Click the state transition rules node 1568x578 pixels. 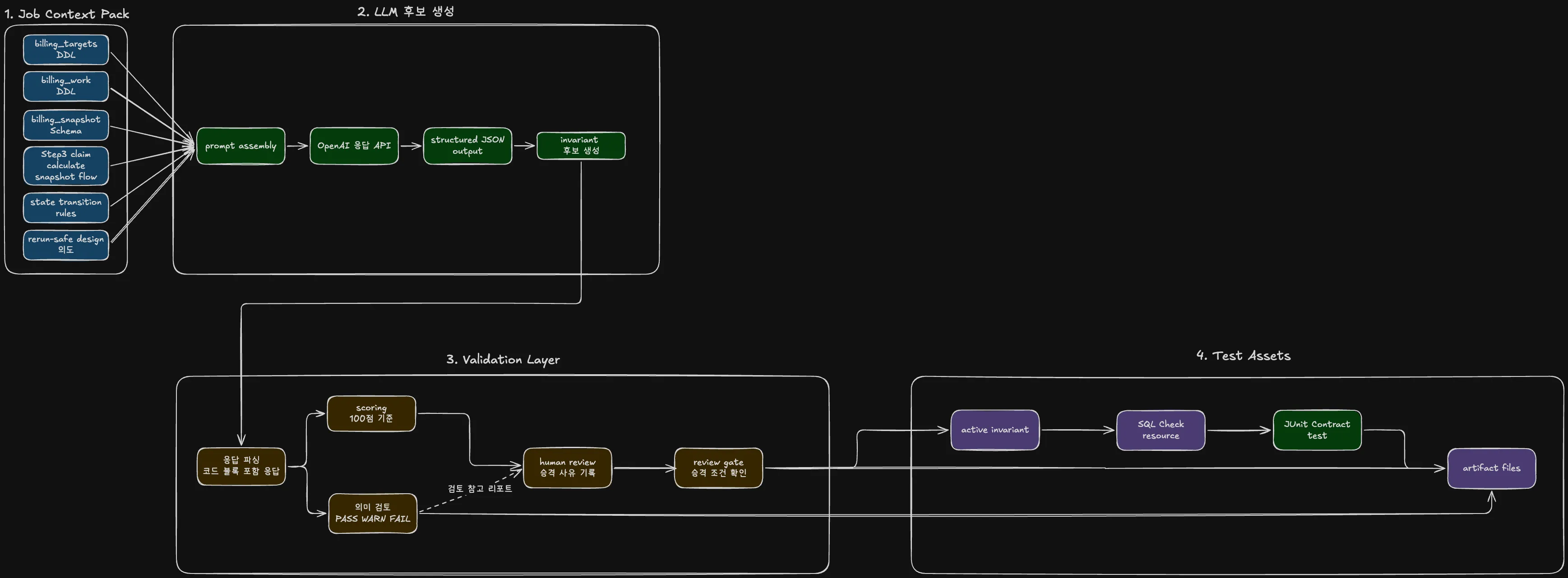66,207
